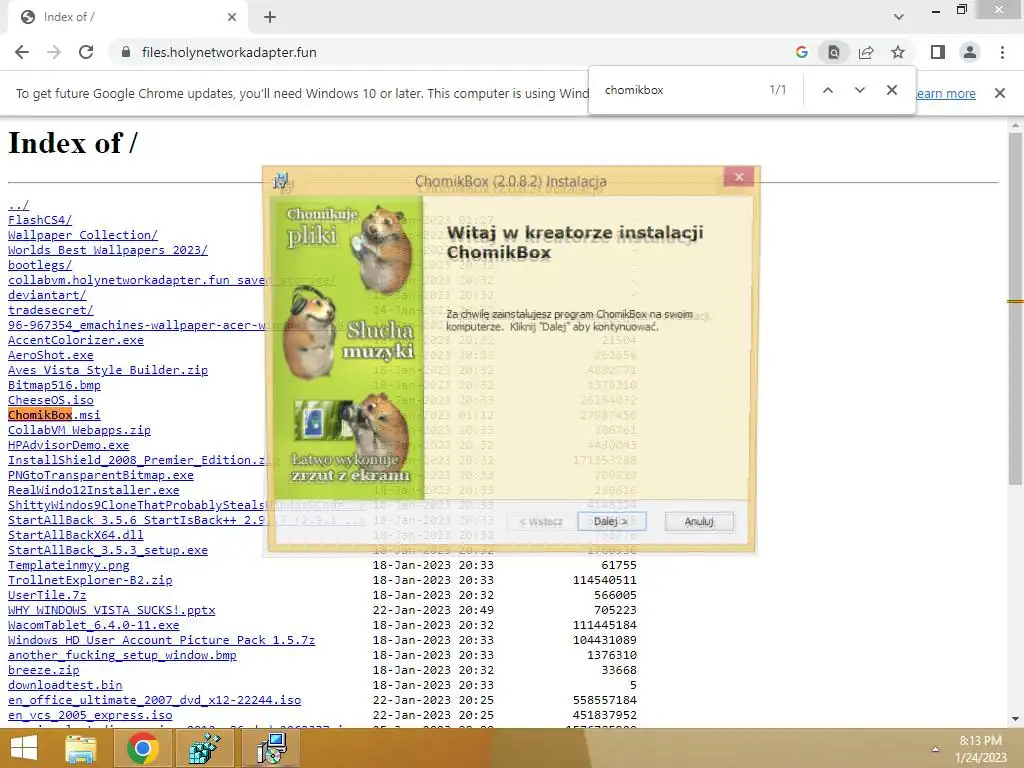Download RealWindo12Installer.exe
Screen dimensions: 1024x768
click(x=93, y=490)
